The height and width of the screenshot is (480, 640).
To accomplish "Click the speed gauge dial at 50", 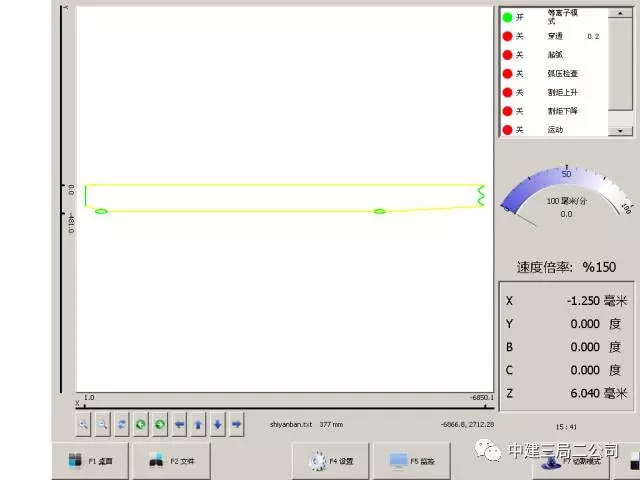I will 566,175.
